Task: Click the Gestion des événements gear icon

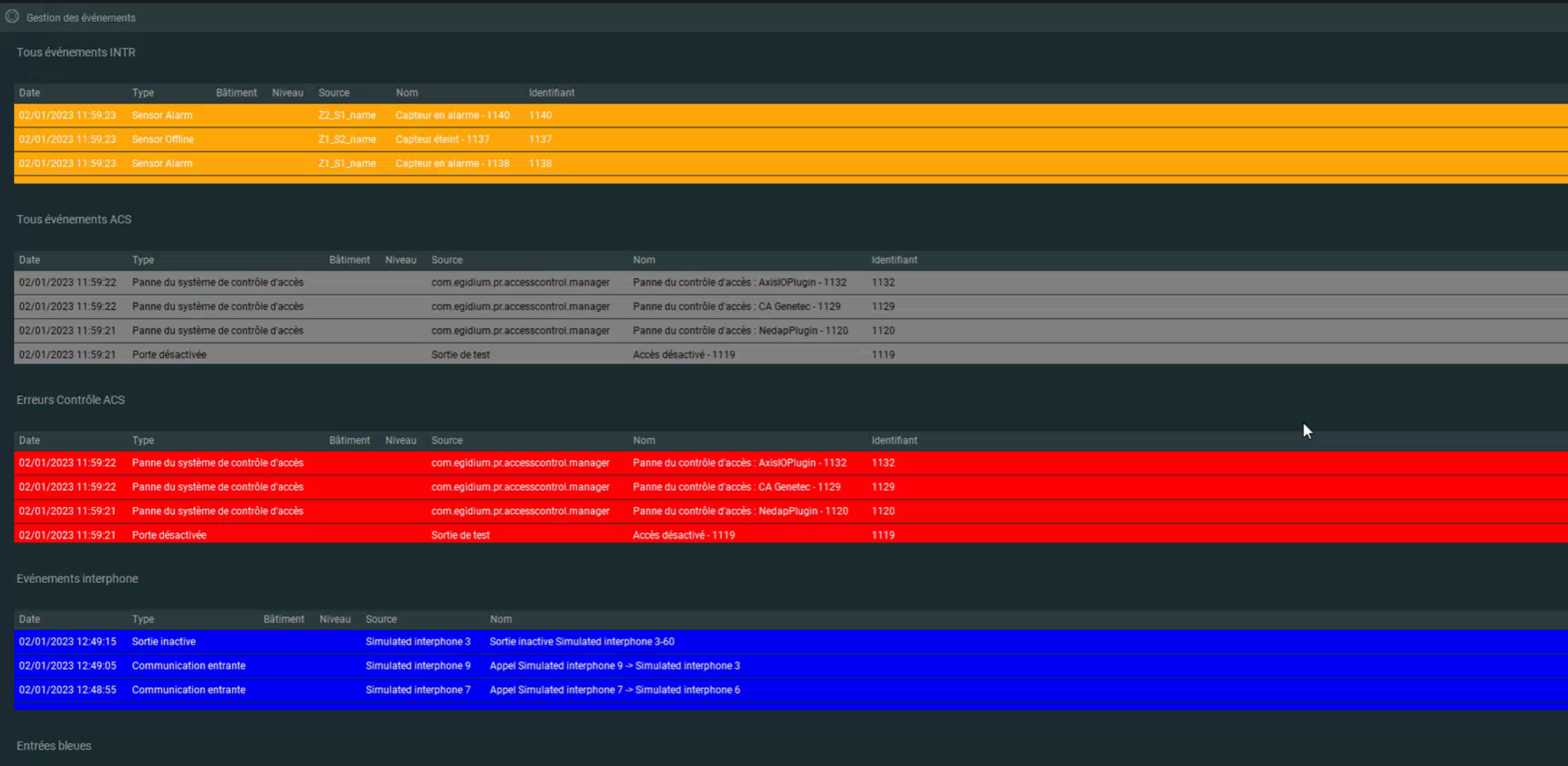Action: coord(11,15)
